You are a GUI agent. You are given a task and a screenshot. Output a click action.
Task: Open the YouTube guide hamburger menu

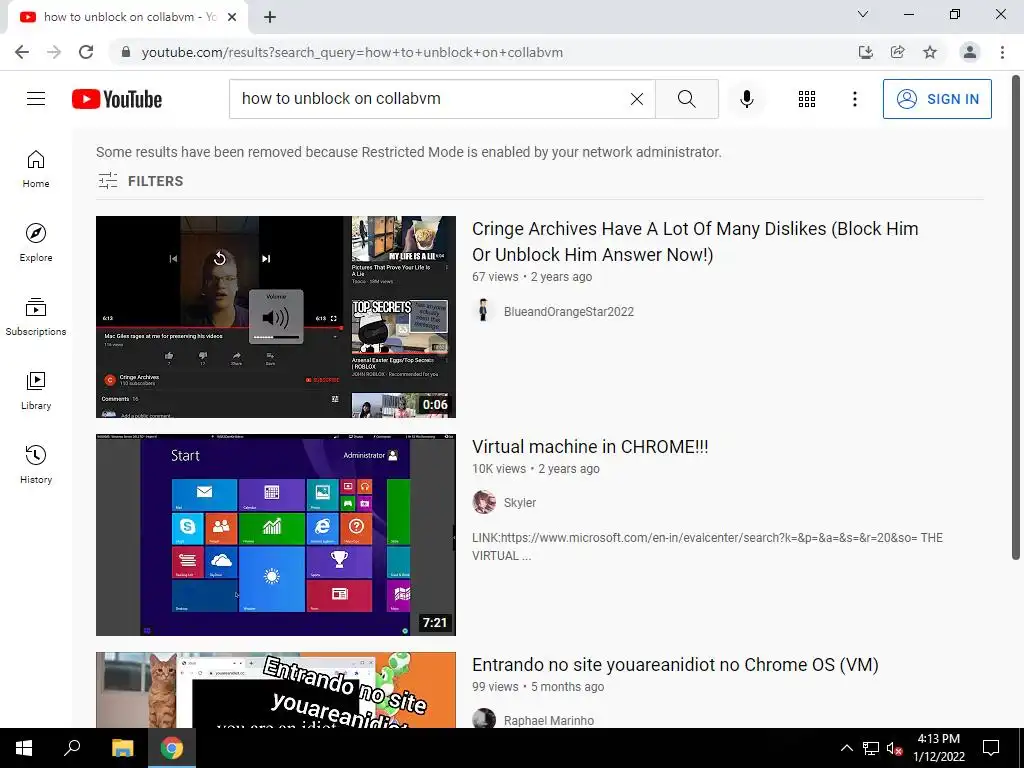tap(36, 99)
